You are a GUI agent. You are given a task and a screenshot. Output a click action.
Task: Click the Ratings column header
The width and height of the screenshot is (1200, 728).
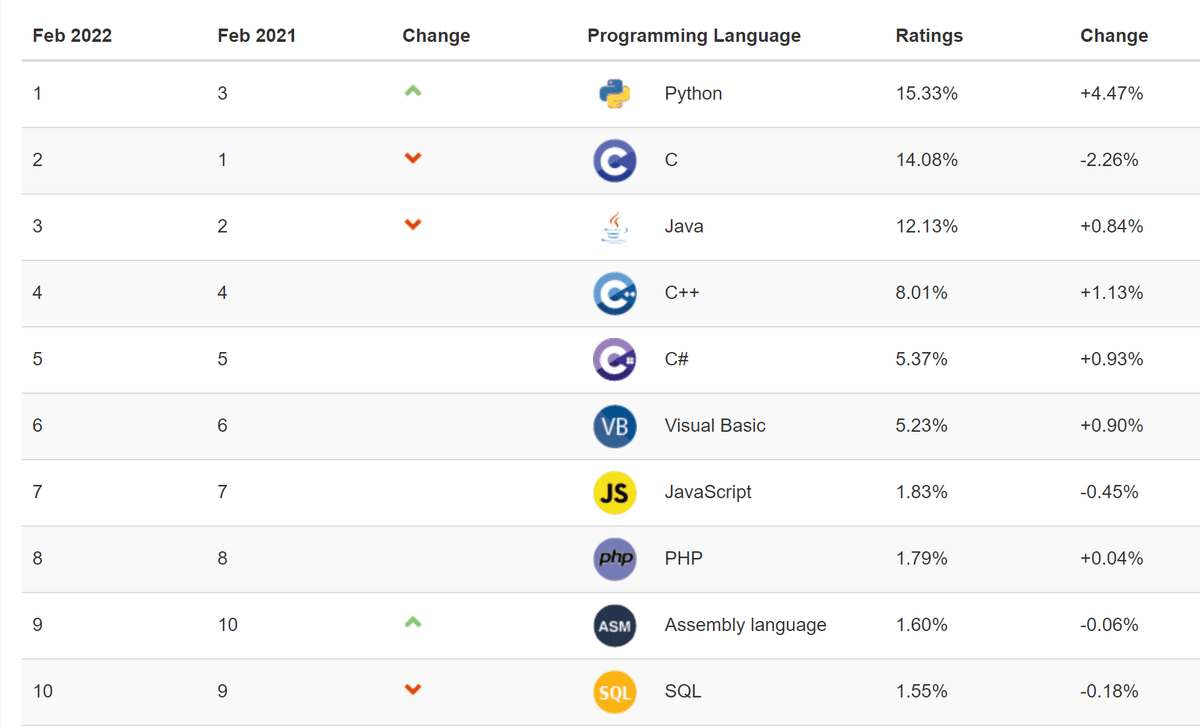[929, 36]
